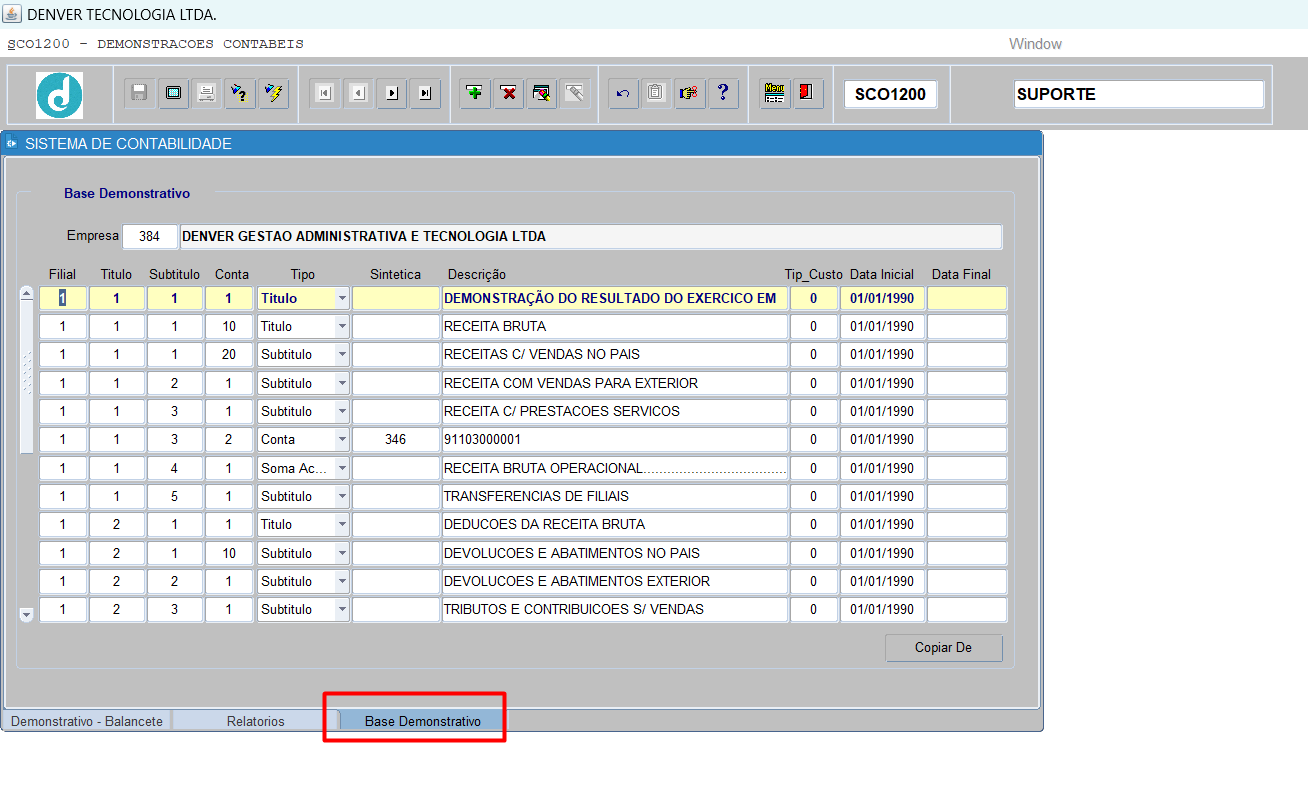The width and height of the screenshot is (1308, 807).
Task: Go to the next record
Action: click(392, 93)
